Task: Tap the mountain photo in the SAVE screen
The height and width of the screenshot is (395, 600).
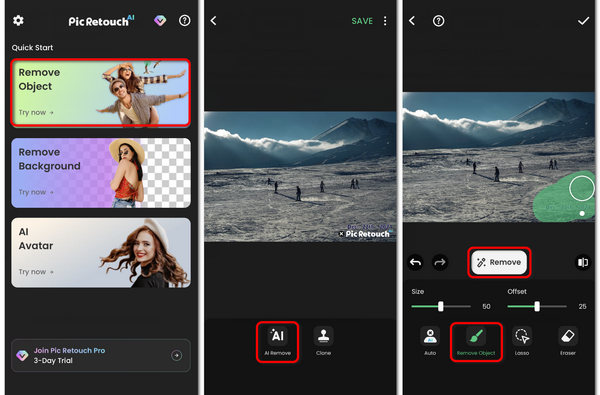Action: pos(300,176)
